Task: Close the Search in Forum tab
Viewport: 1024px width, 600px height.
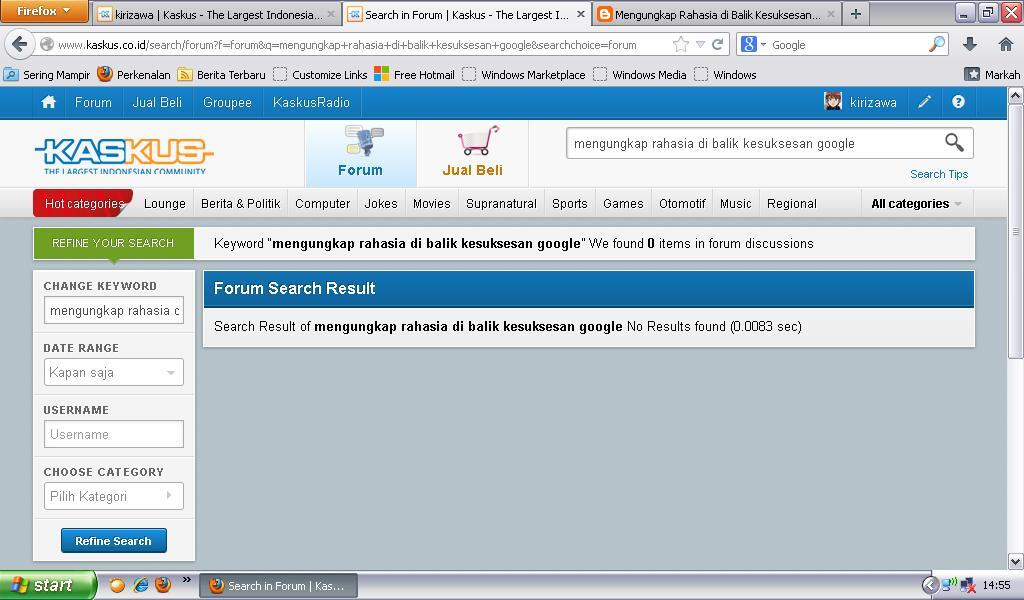Action: pos(581,14)
